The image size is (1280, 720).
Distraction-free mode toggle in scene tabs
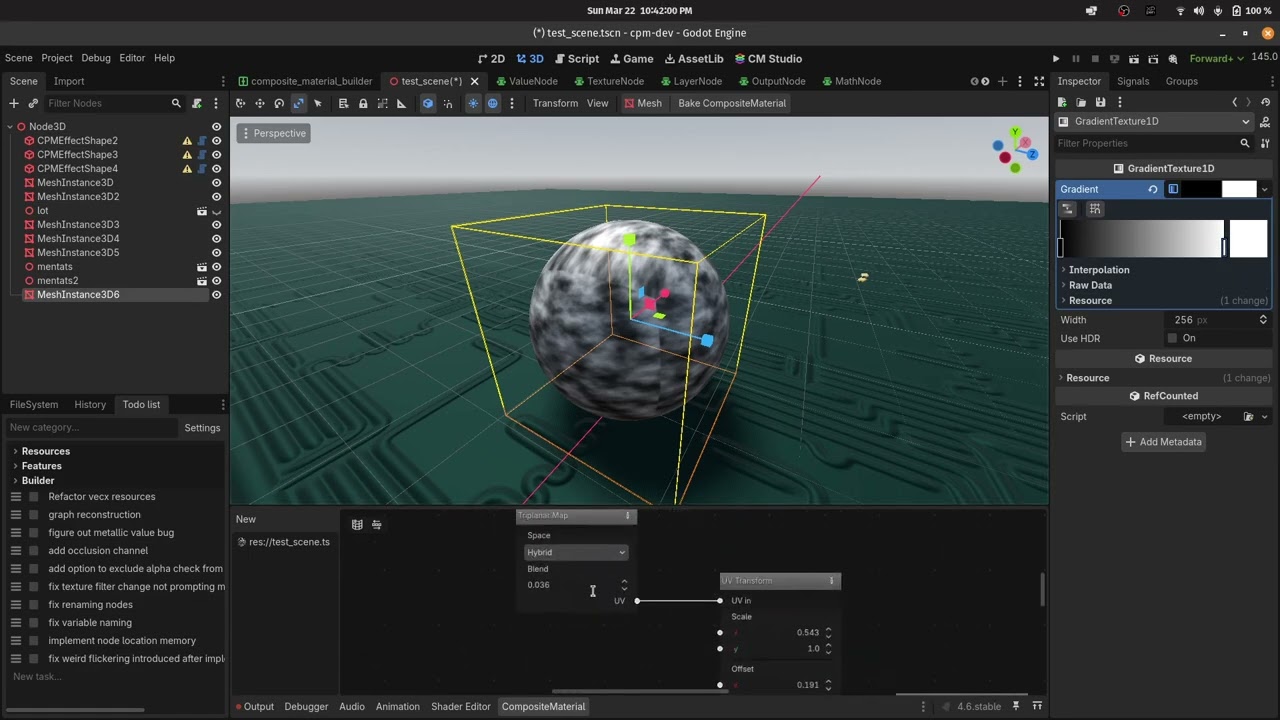[x=1039, y=81]
